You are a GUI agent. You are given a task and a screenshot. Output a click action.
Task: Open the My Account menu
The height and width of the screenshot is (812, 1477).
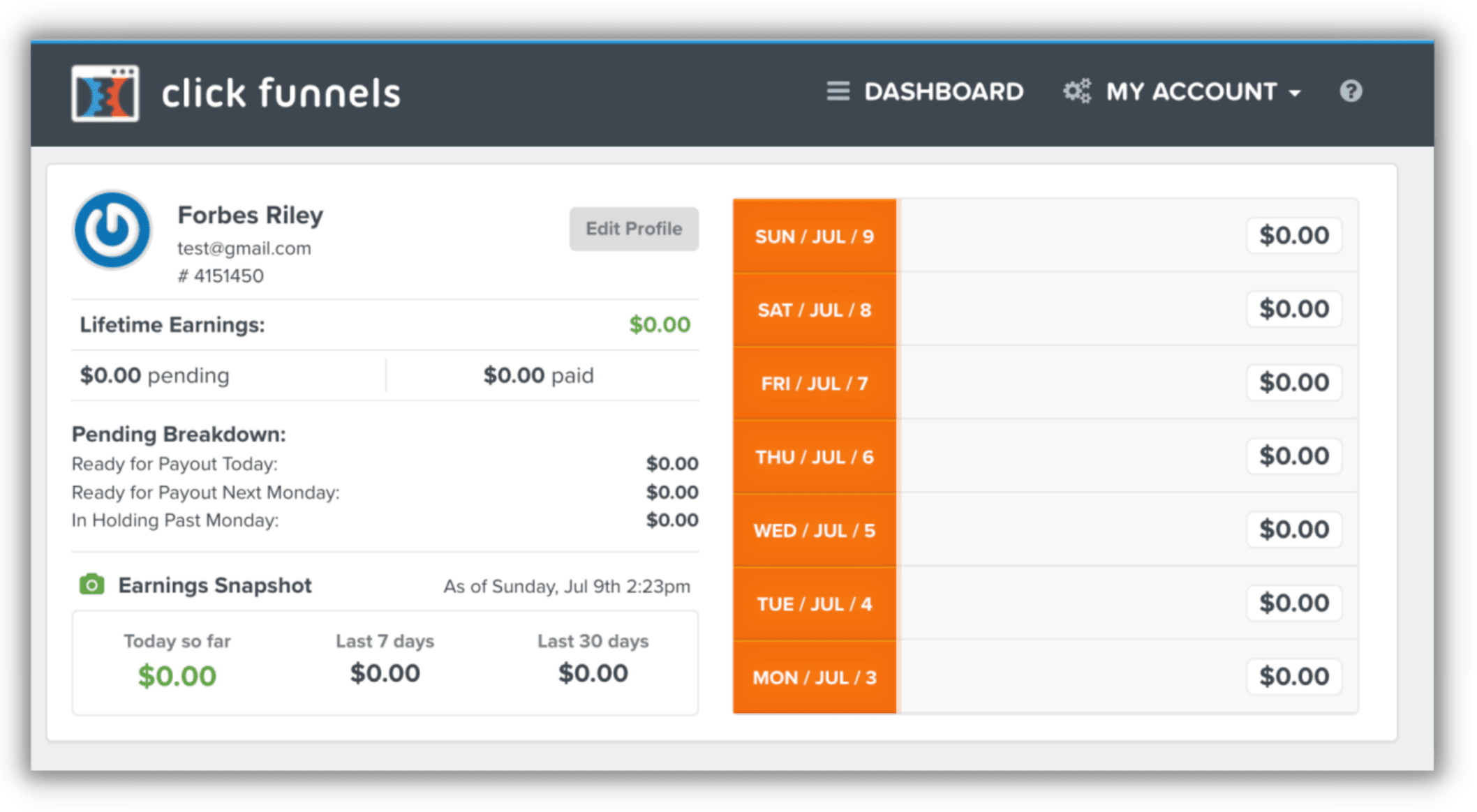tap(1191, 91)
